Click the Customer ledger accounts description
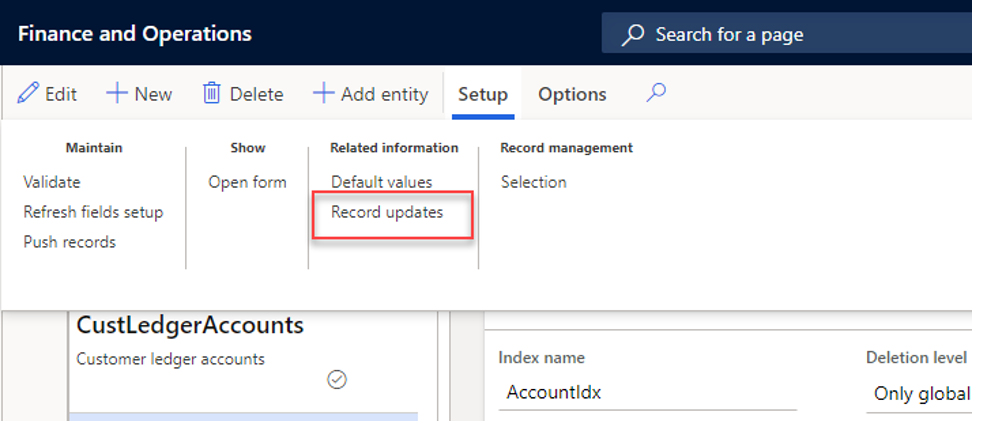The width and height of the screenshot is (985, 421). pos(170,359)
